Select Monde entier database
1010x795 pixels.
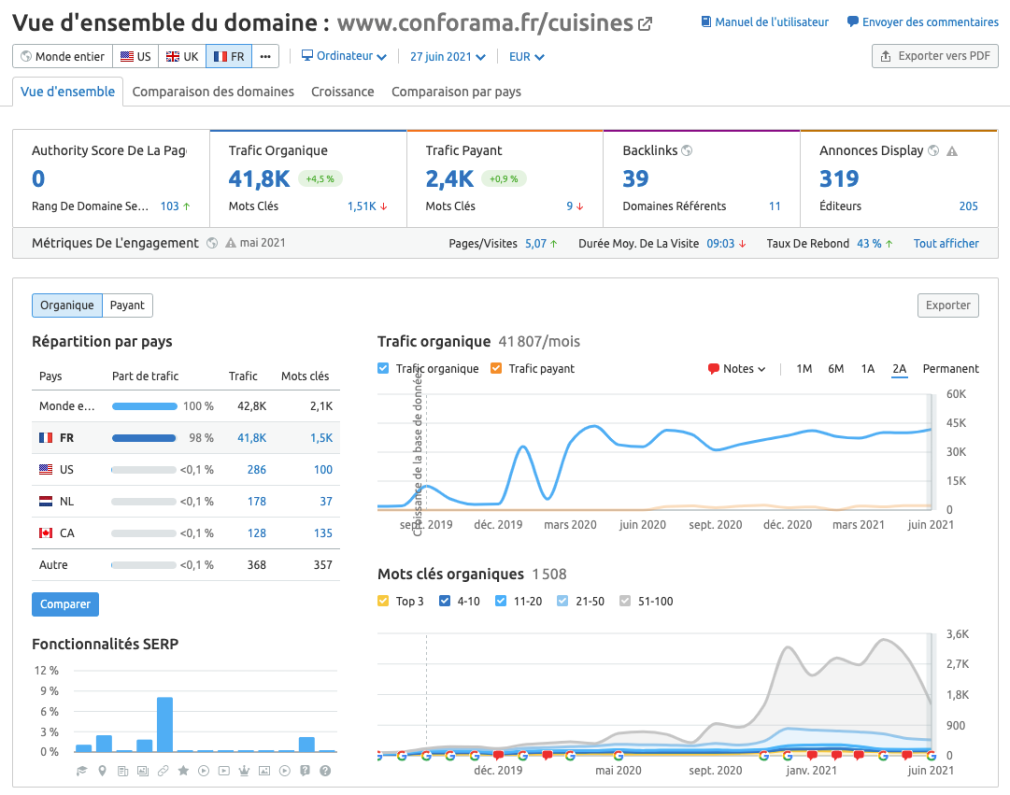pos(62,57)
